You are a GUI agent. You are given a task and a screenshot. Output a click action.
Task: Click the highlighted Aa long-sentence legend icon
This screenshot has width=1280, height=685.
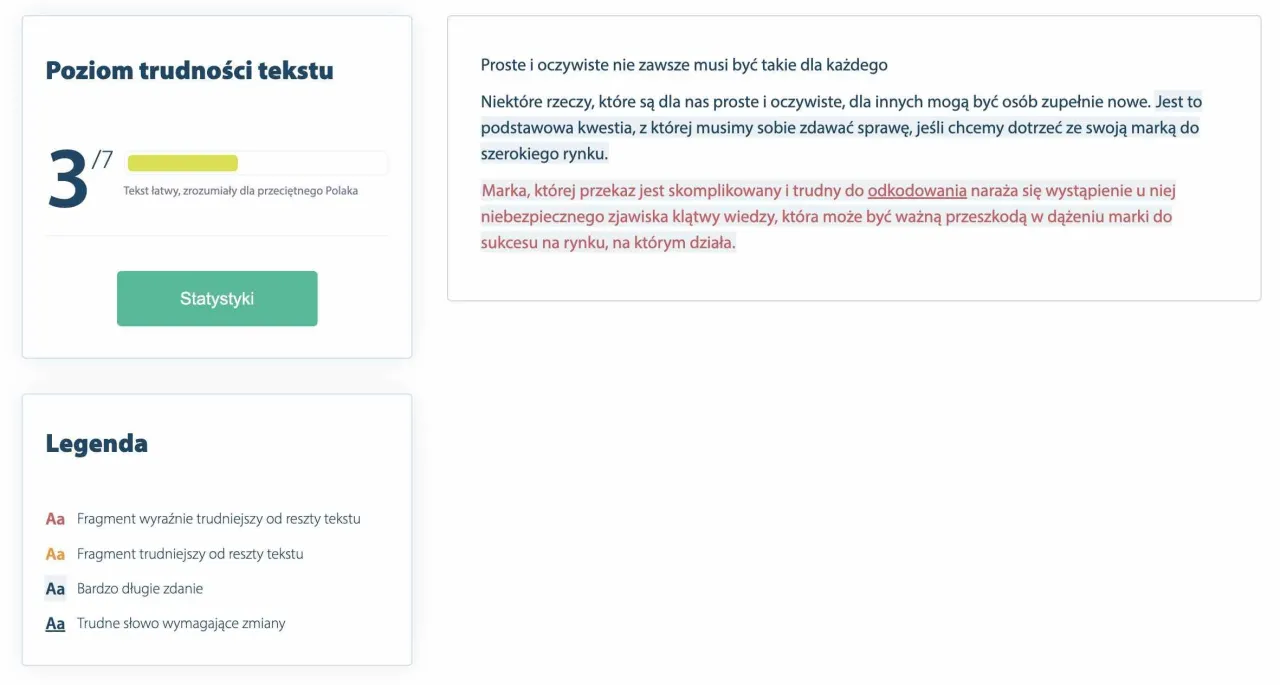point(55,589)
